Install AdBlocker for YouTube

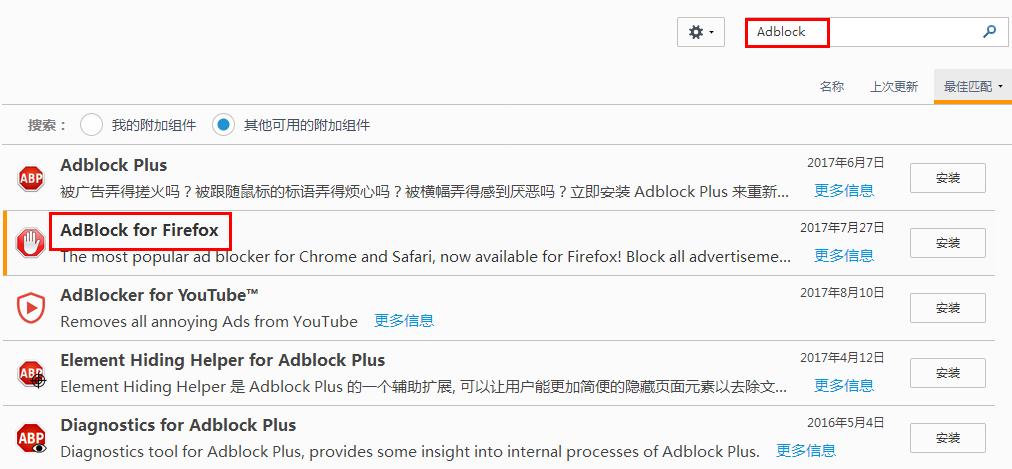947,308
